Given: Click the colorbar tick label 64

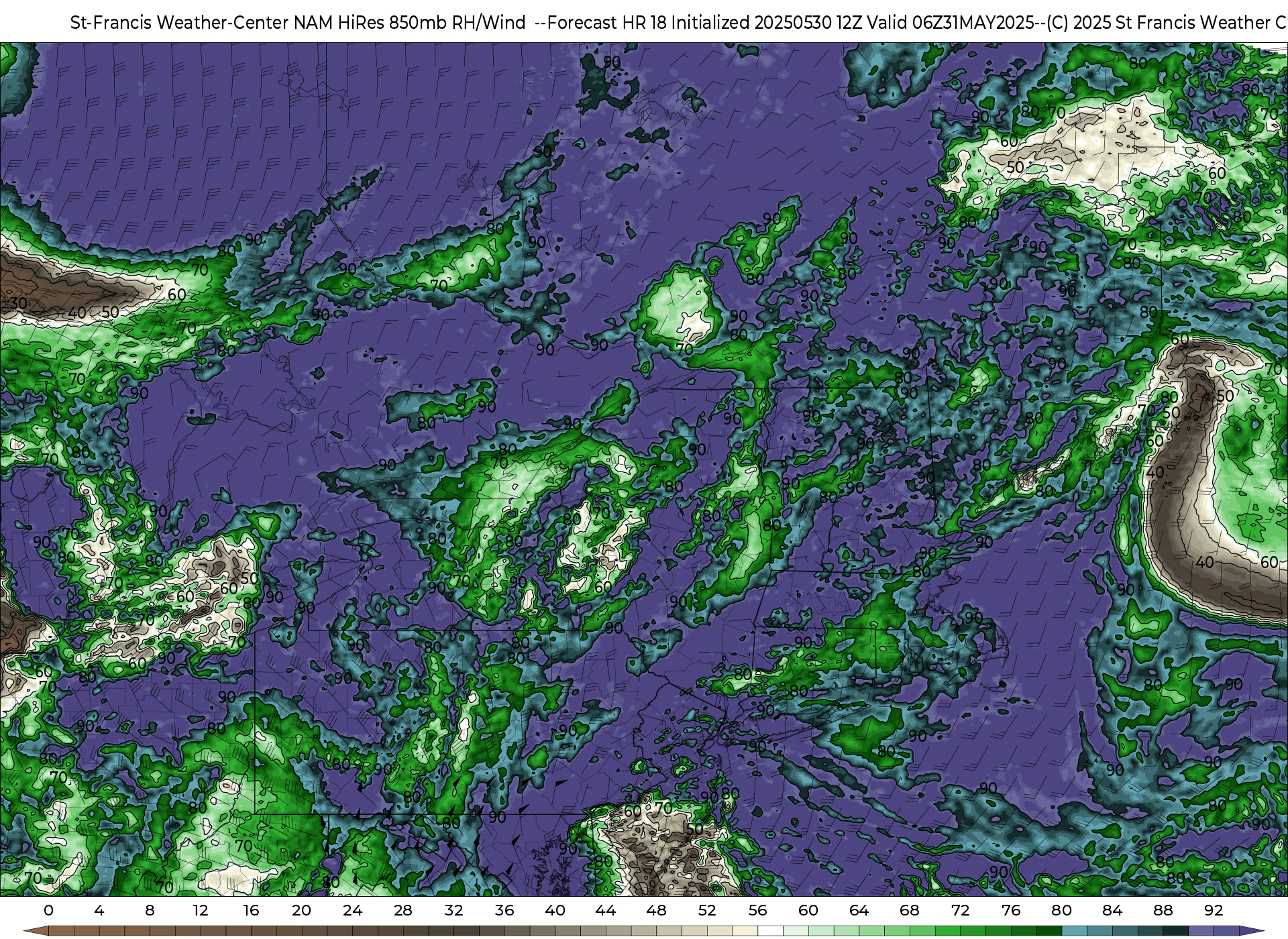Looking at the screenshot, I should 859,910.
